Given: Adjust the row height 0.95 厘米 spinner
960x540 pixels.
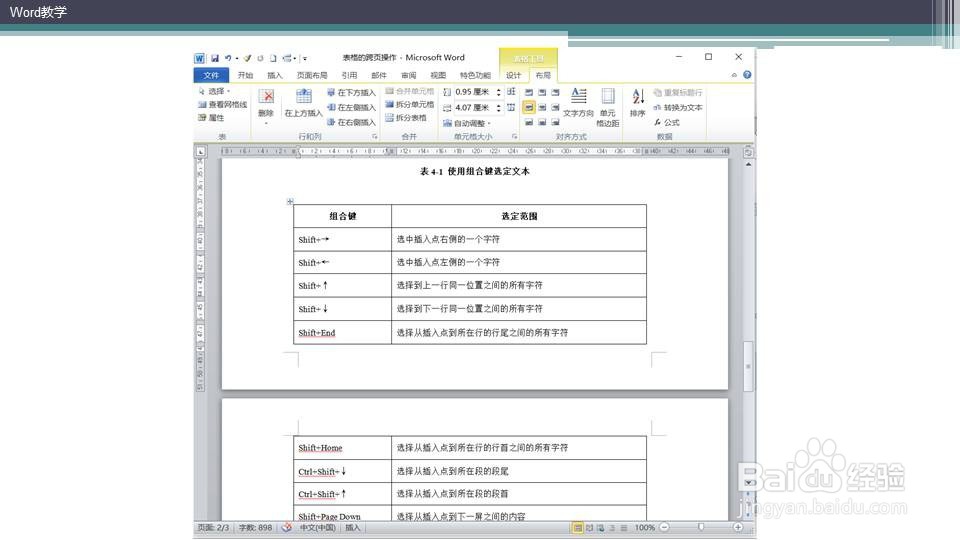Looking at the screenshot, I should tap(498, 92).
